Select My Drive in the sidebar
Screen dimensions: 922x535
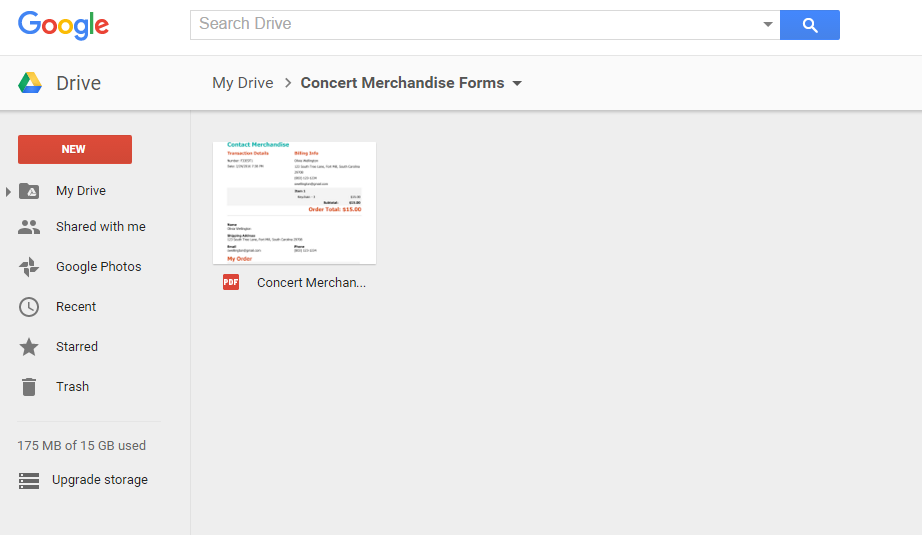(x=81, y=190)
